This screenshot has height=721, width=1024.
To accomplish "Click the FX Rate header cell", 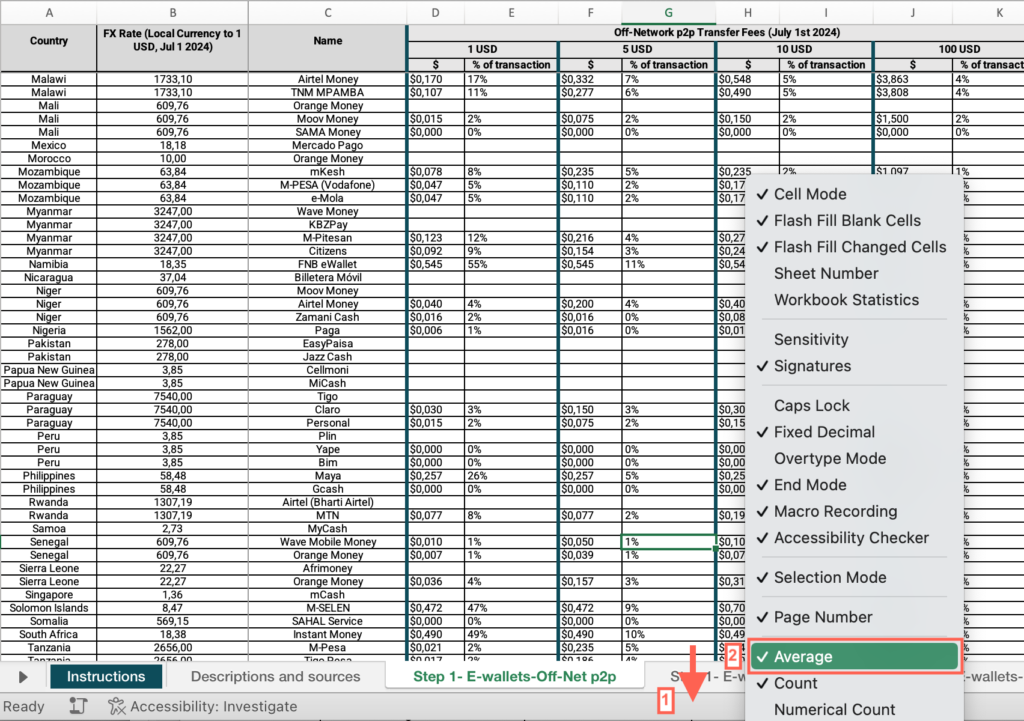I will [172, 48].
